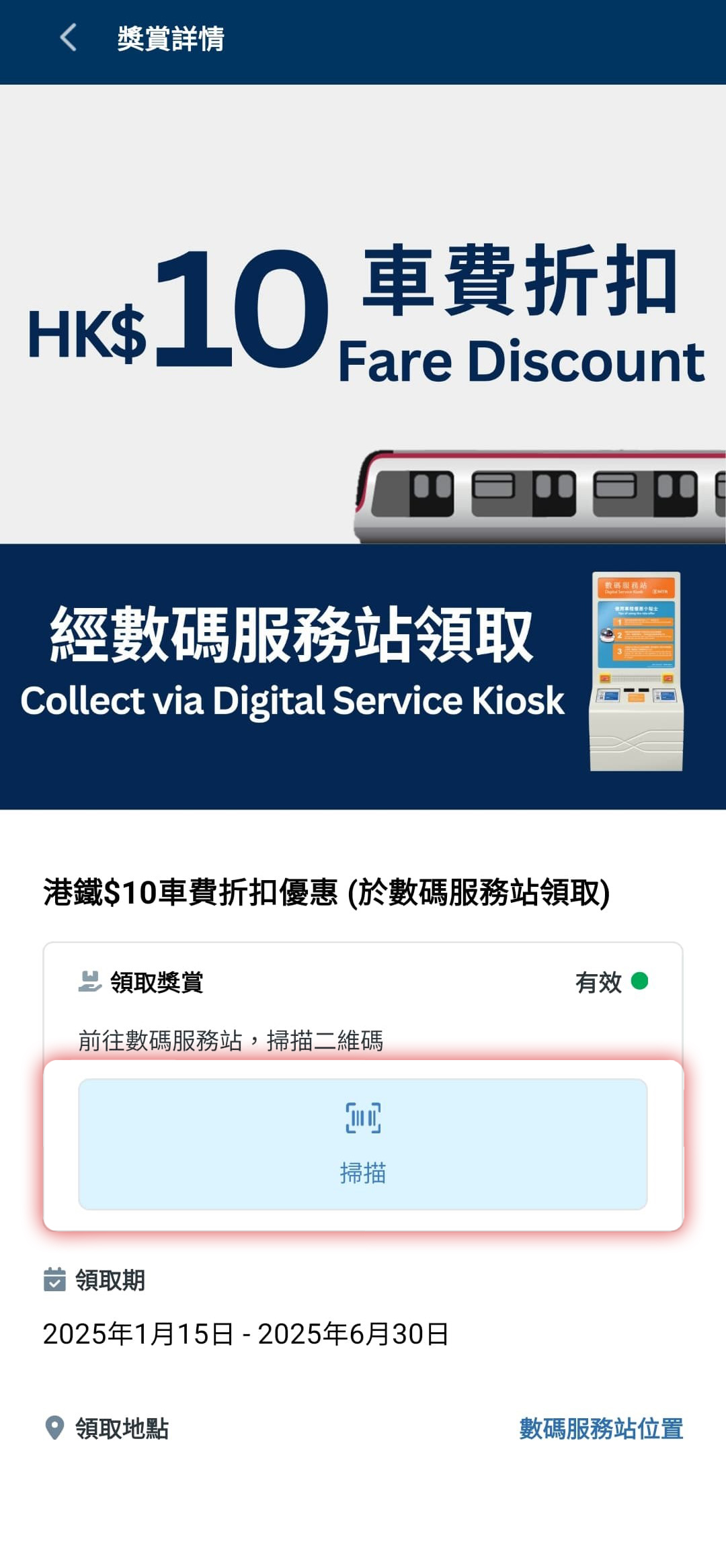726x1568 pixels.
Task: Tap the 掃描 scan button
Action: click(x=363, y=1144)
